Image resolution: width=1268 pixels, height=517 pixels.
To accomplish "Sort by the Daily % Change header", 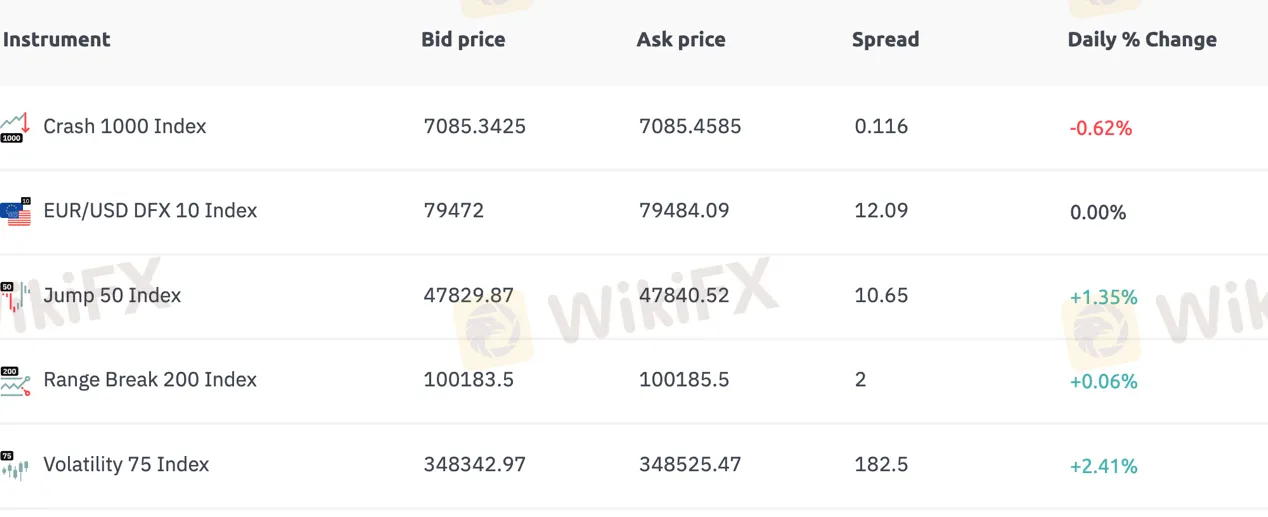I will (x=1142, y=40).
